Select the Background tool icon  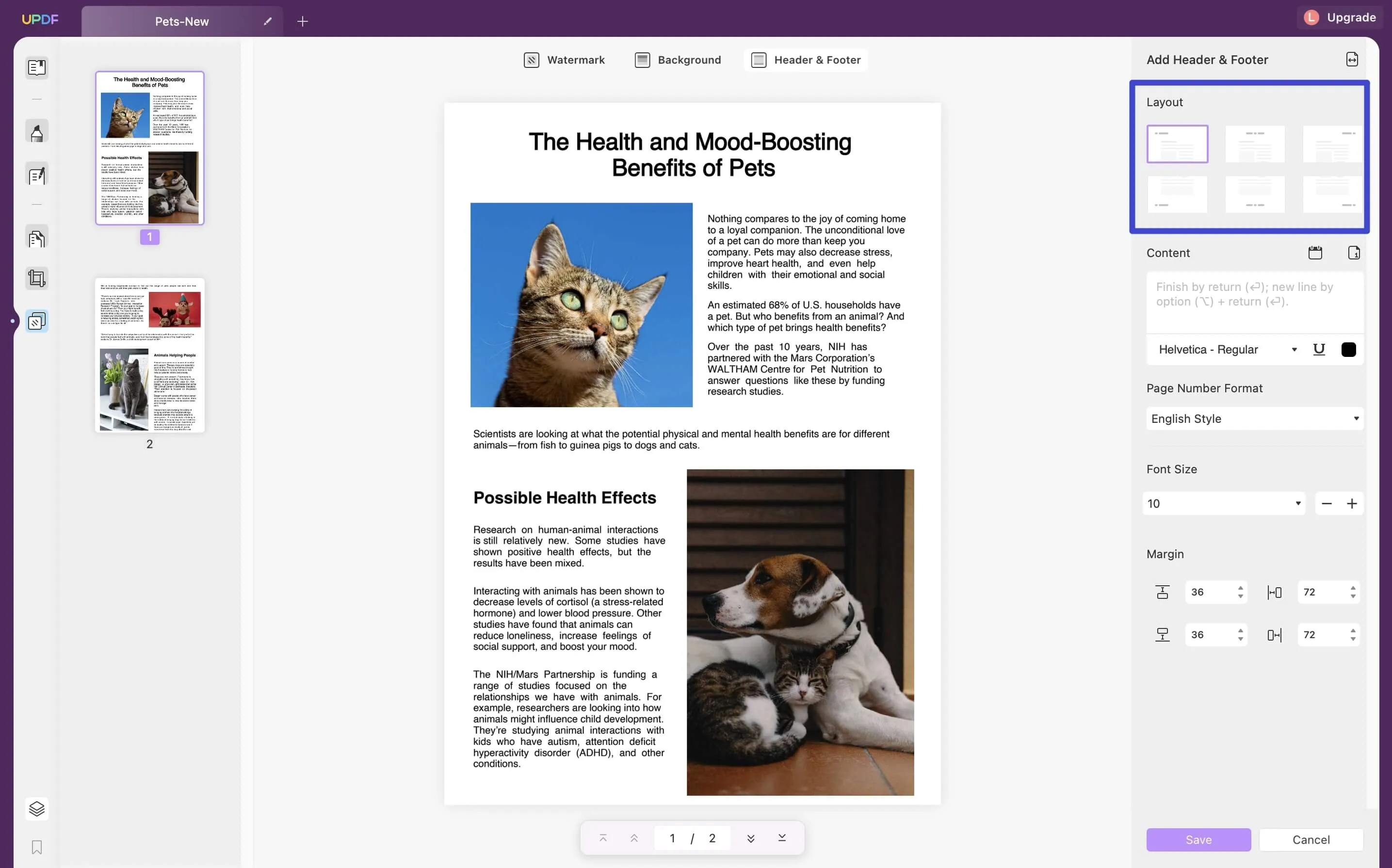click(x=641, y=60)
